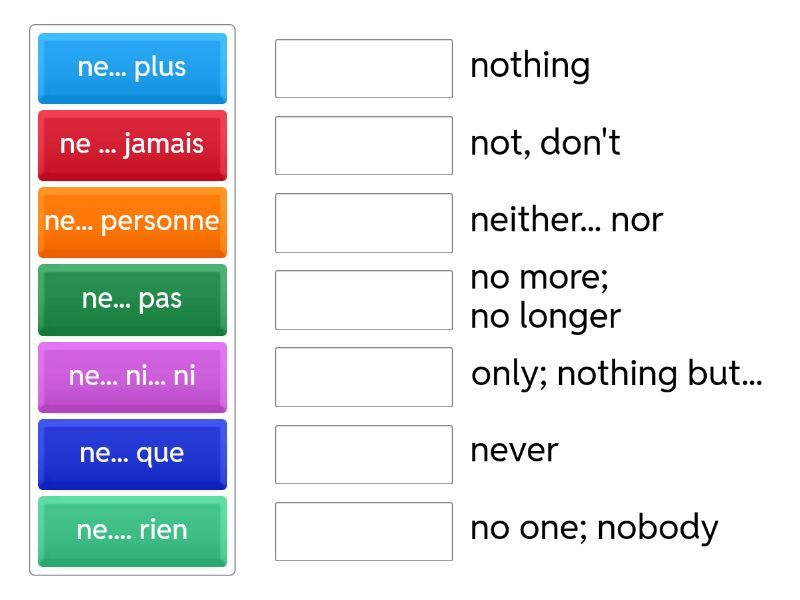The width and height of the screenshot is (800, 600).
Task: Click the orange "ne... personne" tile
Action: tap(132, 222)
